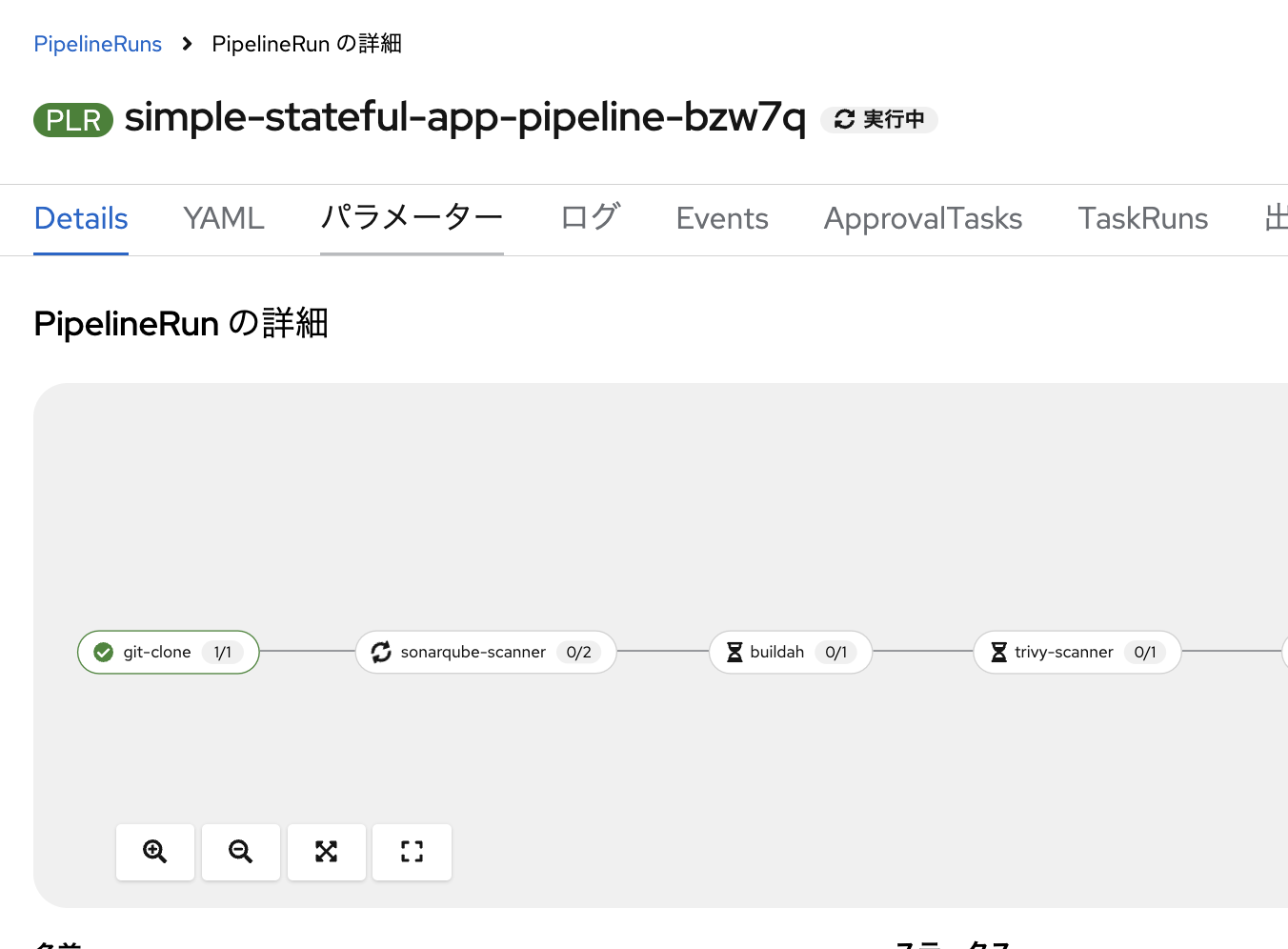Reset the pipeline graph view
Screen dimensions: 1288x949
(x=412, y=852)
